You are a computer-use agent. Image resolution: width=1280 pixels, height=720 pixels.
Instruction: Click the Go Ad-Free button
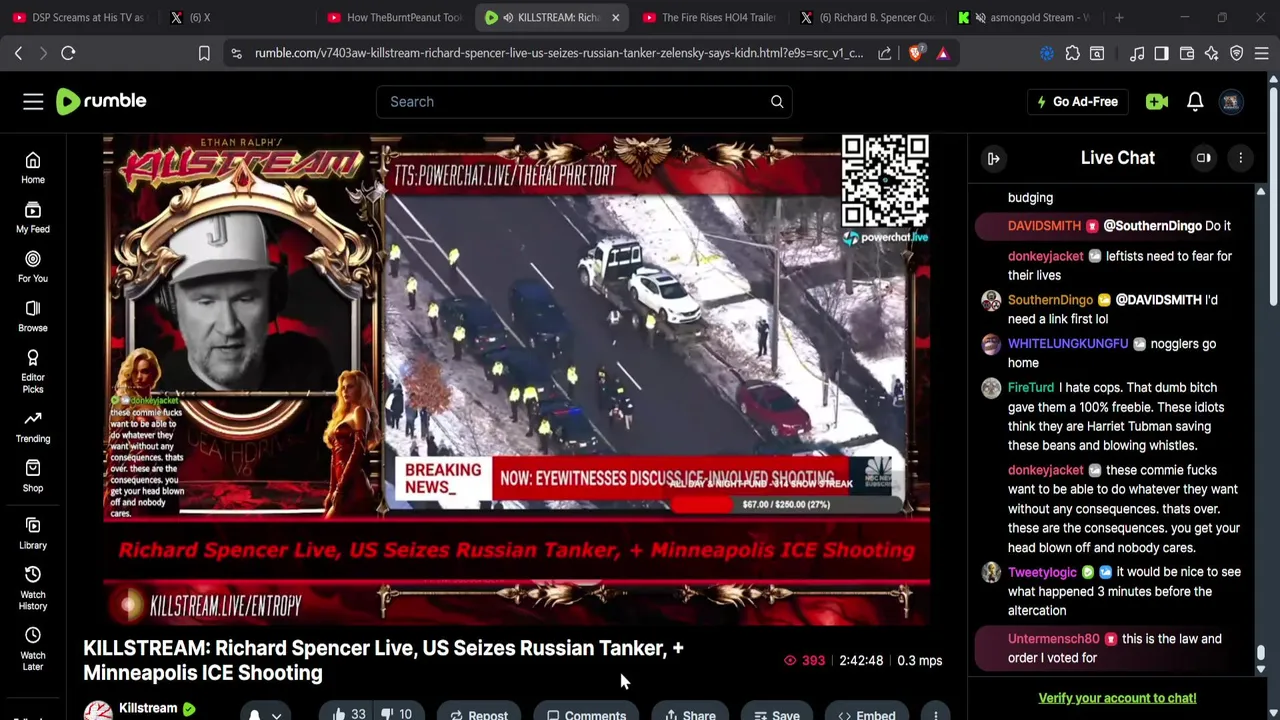point(1076,101)
